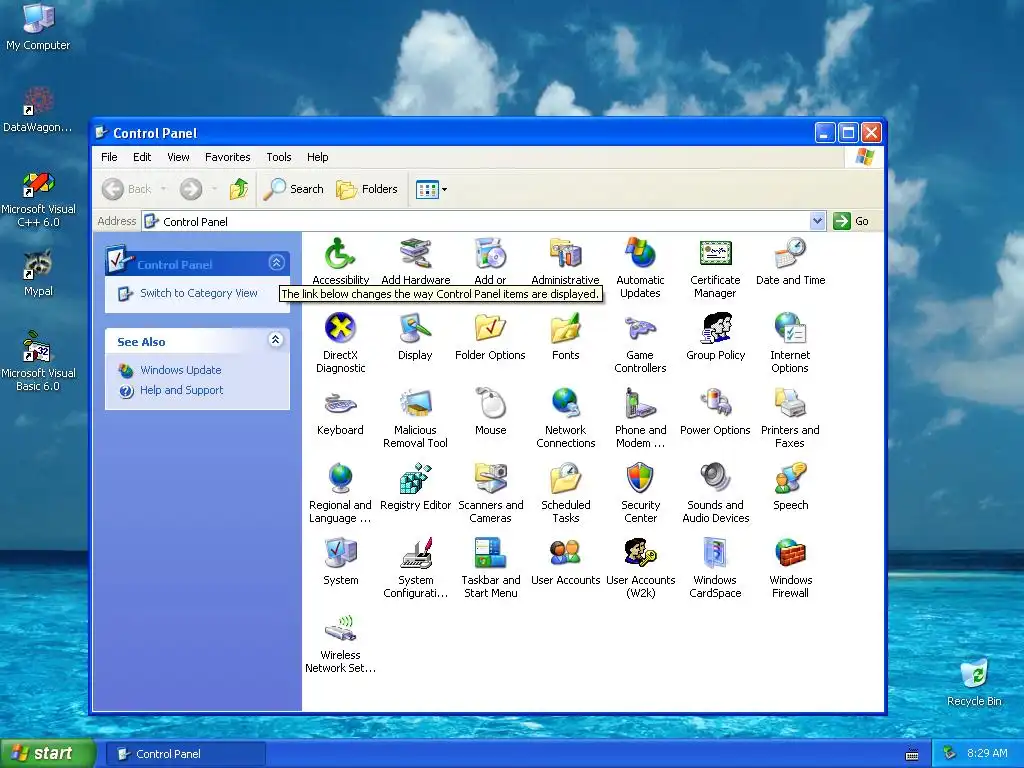Image resolution: width=1024 pixels, height=768 pixels.
Task: Click the Search toolbar button
Action: (294, 189)
